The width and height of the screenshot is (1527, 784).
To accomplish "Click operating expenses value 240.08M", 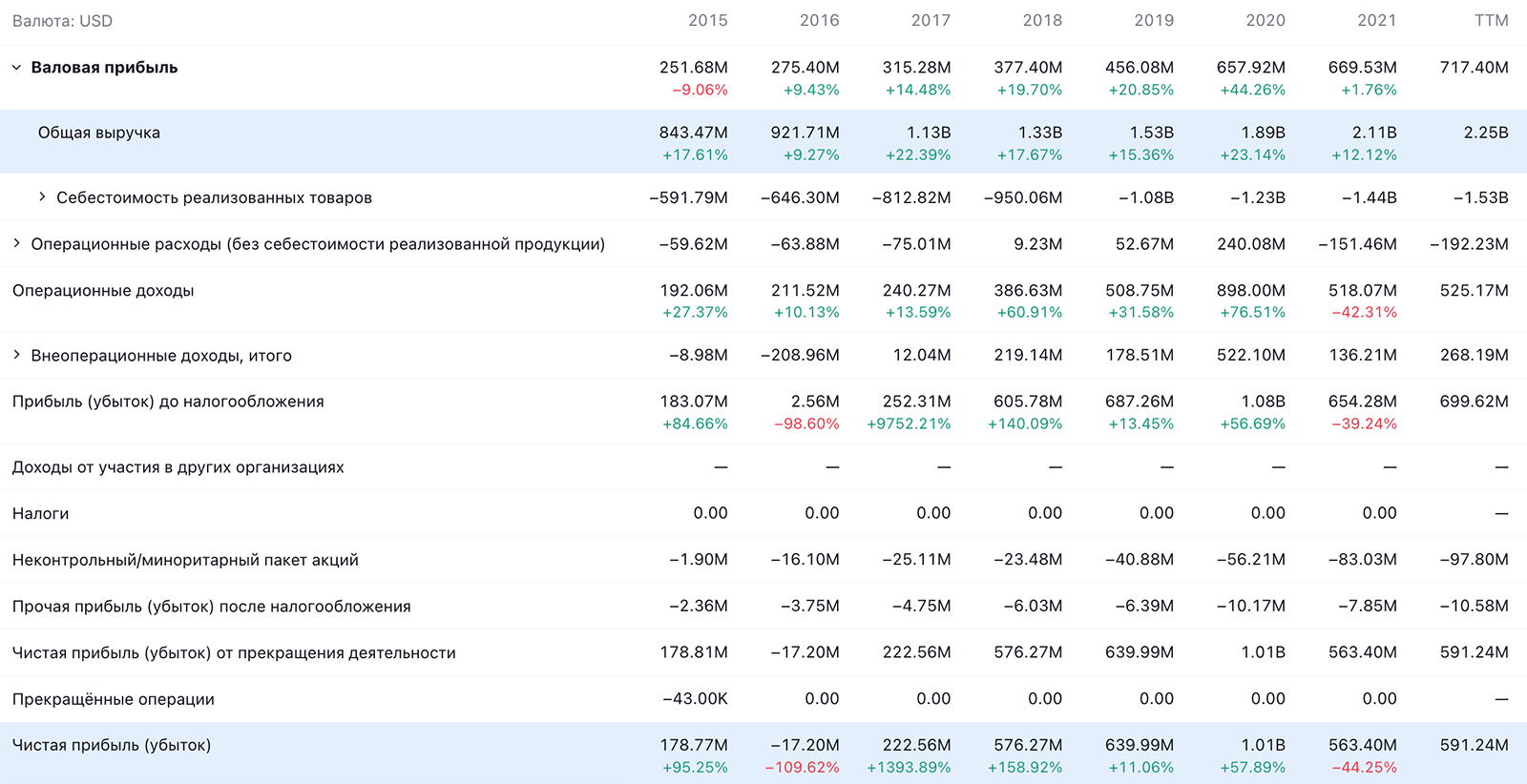I will coord(1251,244).
